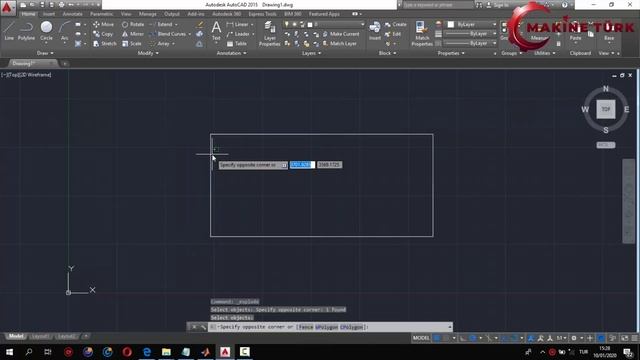Screen dimensions: 640x360
Task: Toggle object snap in status bar
Action: click(x=514, y=338)
